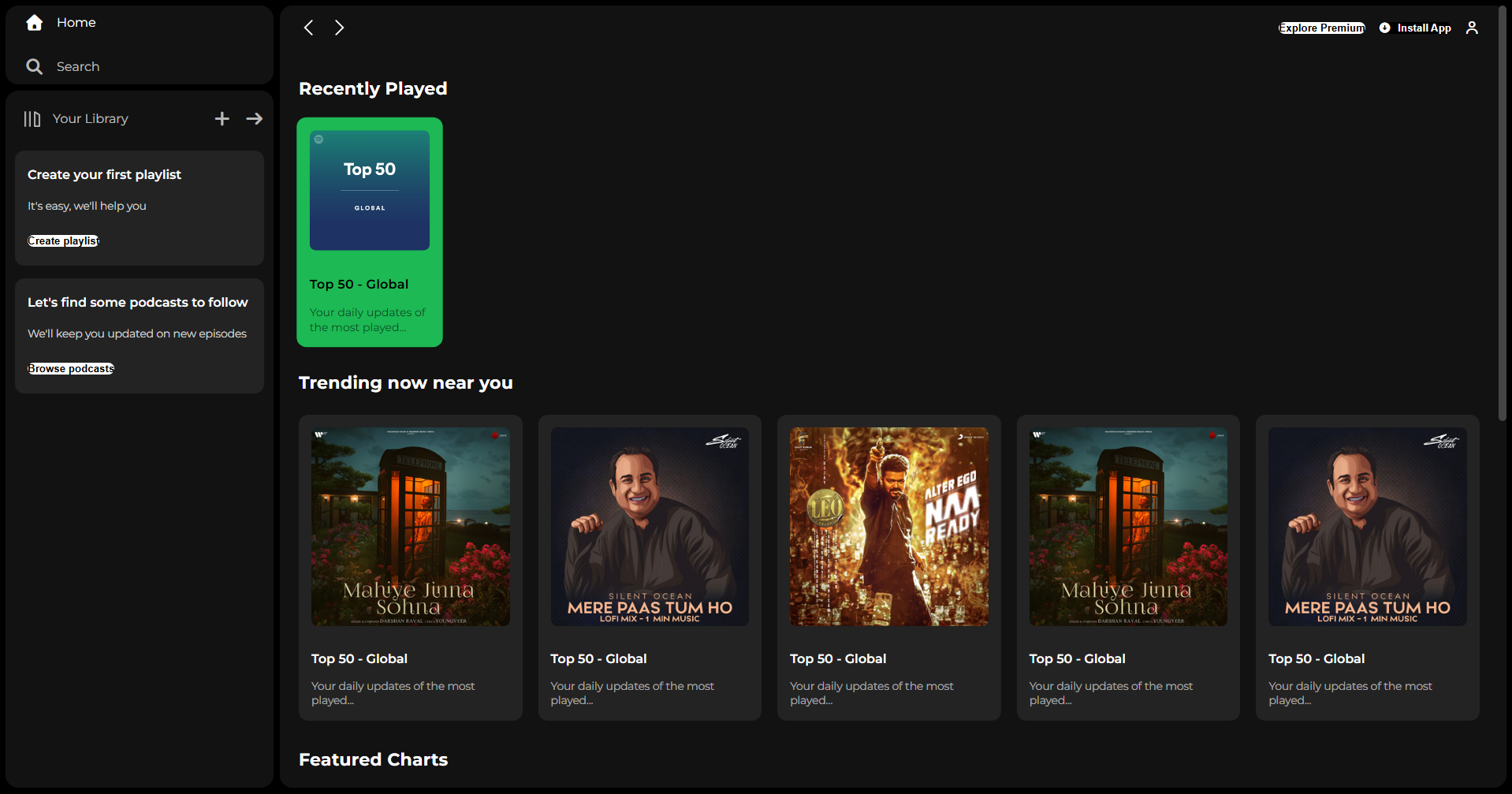The image size is (1512, 794).
Task: Open Naa Ready Leo album cover
Action: point(889,527)
